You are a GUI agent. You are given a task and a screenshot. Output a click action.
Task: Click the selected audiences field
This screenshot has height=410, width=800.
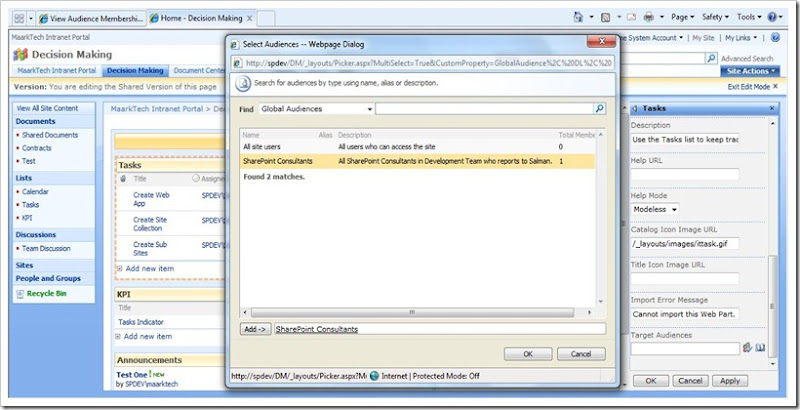point(440,329)
